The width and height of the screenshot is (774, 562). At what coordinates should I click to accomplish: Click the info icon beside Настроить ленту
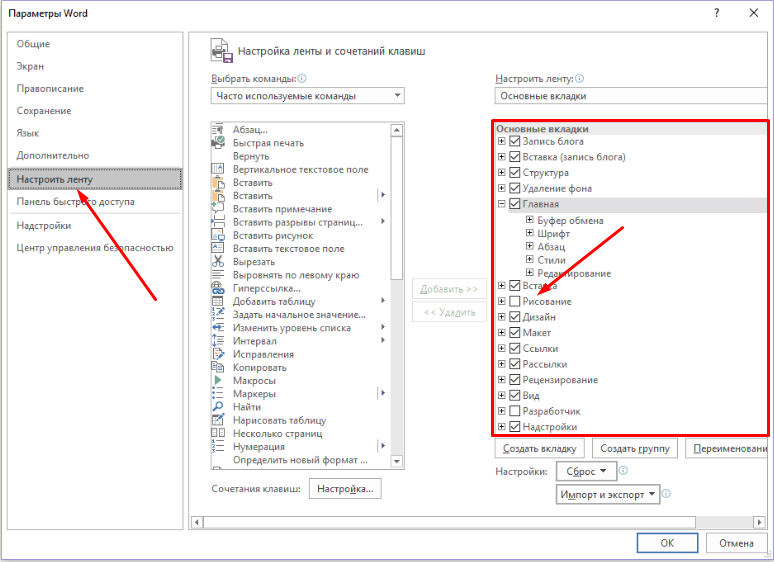580,78
